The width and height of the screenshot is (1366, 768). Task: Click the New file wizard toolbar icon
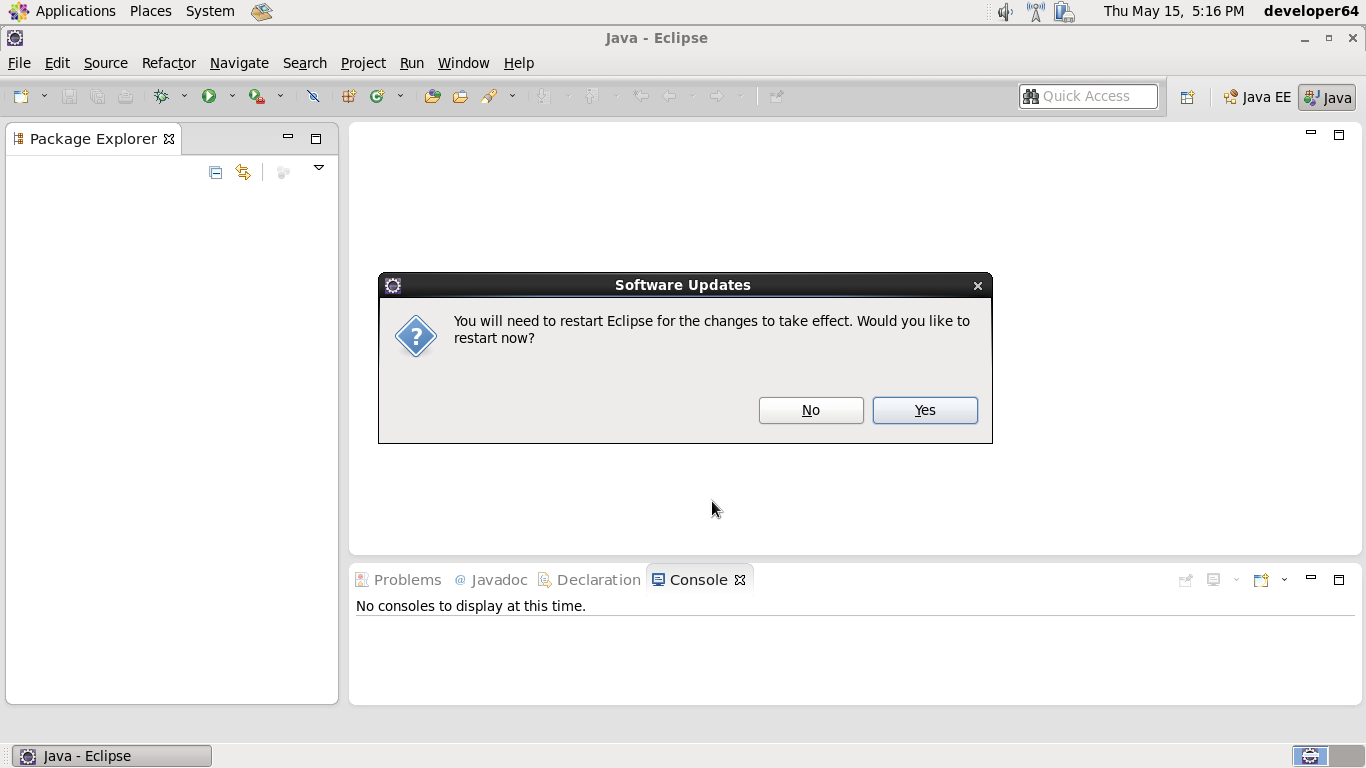click(x=21, y=97)
